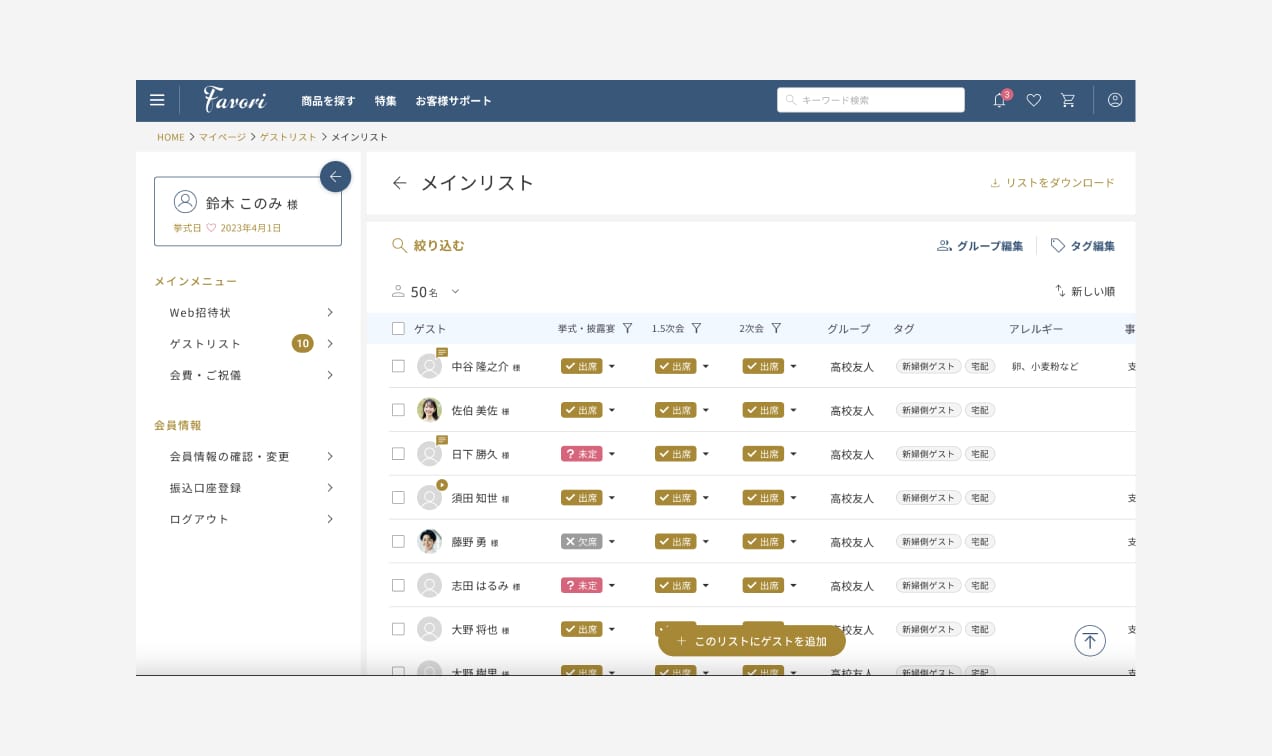Click the back arrow beside メインリスト
This screenshot has width=1272, height=756.
click(400, 183)
